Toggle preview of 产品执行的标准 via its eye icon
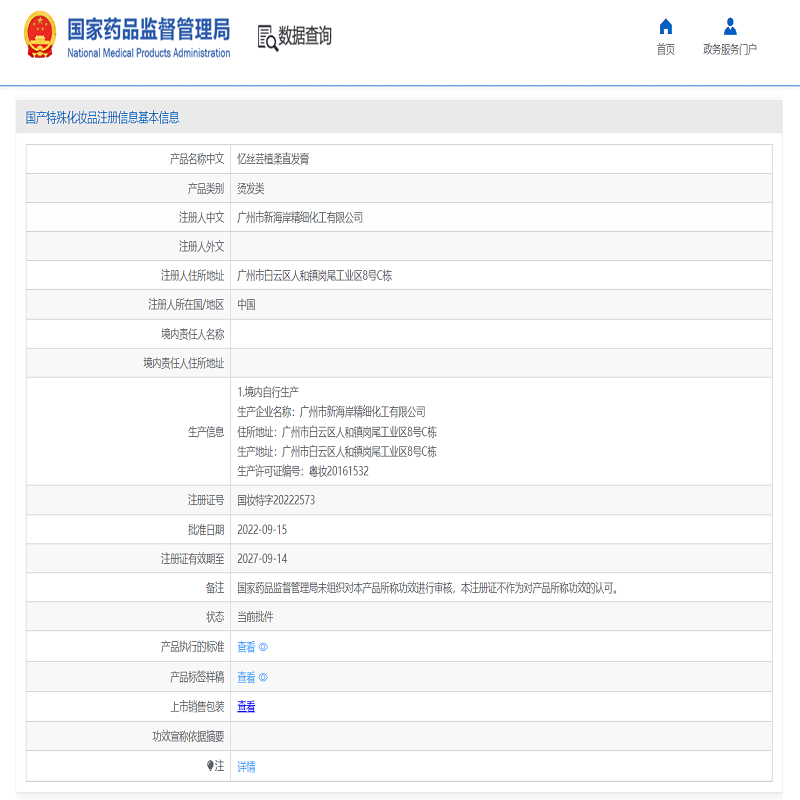Viewport: 800px width, 800px height. point(263,647)
